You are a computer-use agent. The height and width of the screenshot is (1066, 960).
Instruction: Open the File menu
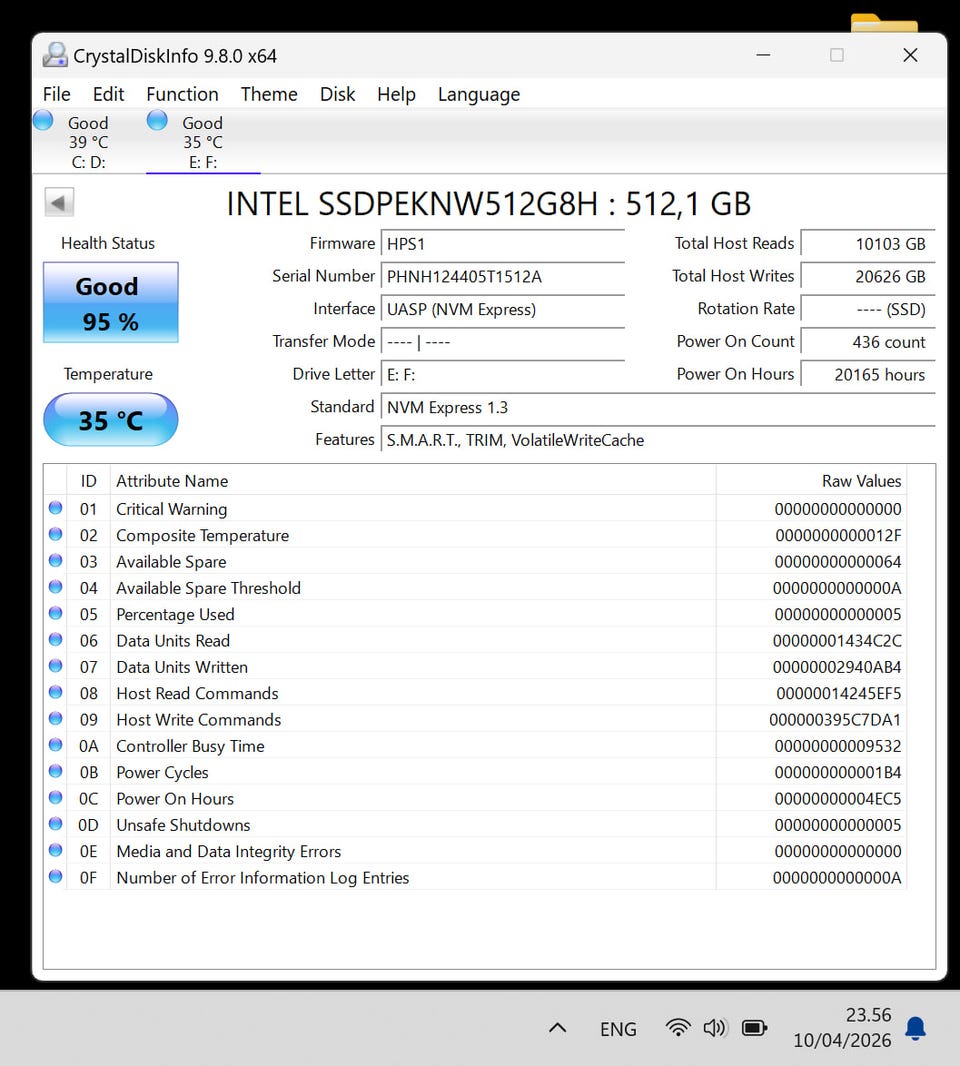point(57,94)
